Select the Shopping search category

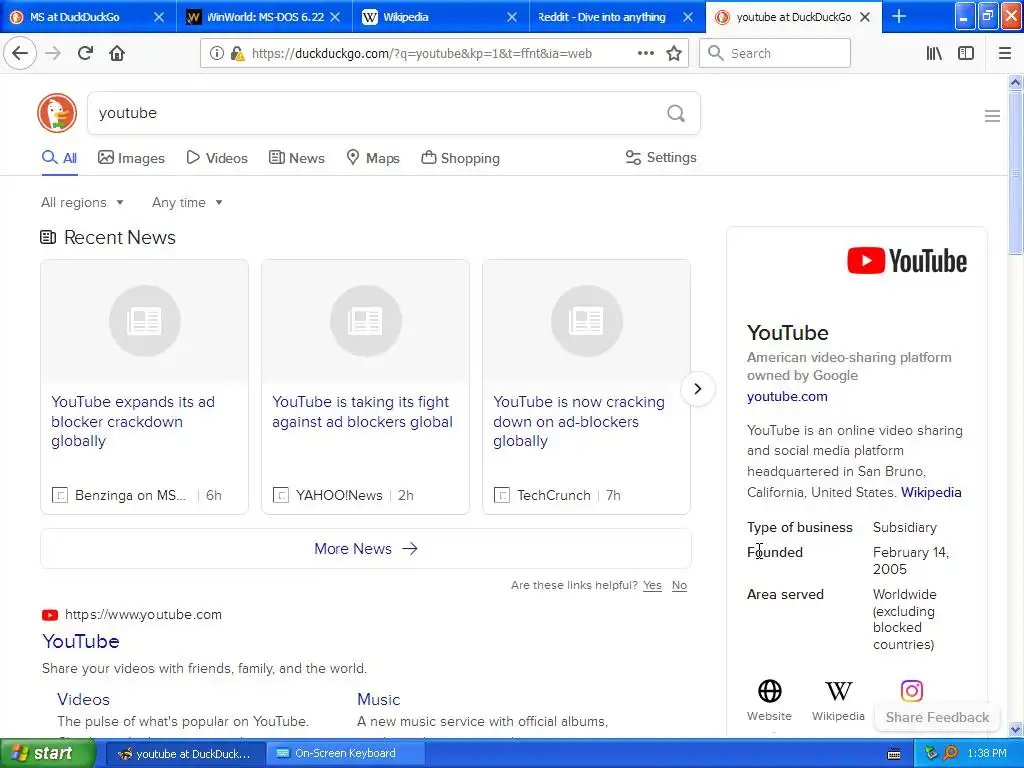pyautogui.click(x=460, y=158)
